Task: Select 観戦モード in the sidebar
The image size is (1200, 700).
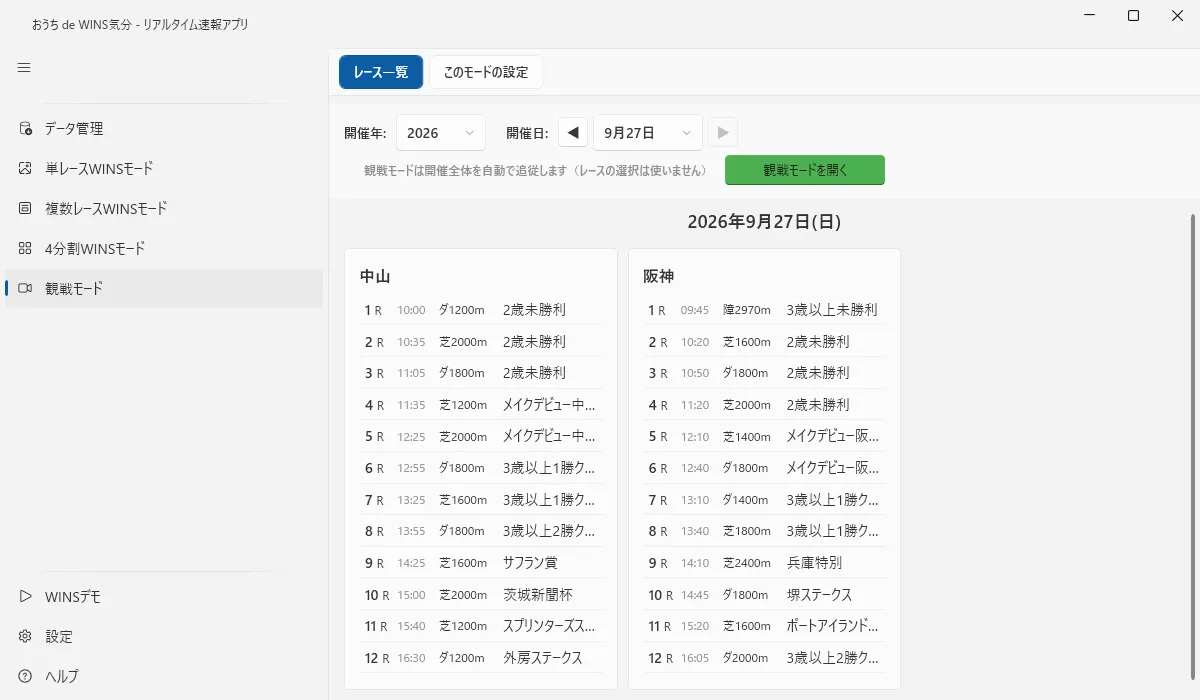Action: (164, 288)
